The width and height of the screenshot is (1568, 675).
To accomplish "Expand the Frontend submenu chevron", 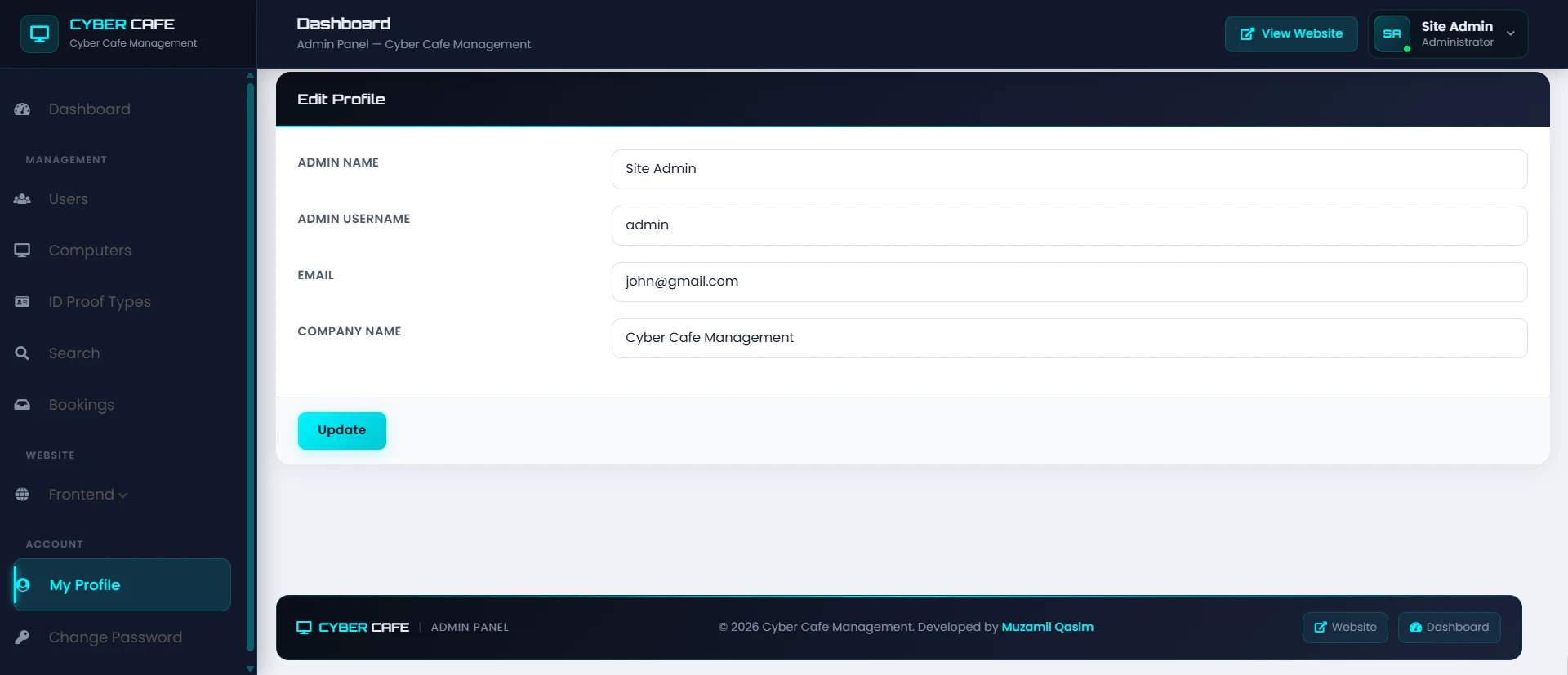I will click(x=122, y=495).
